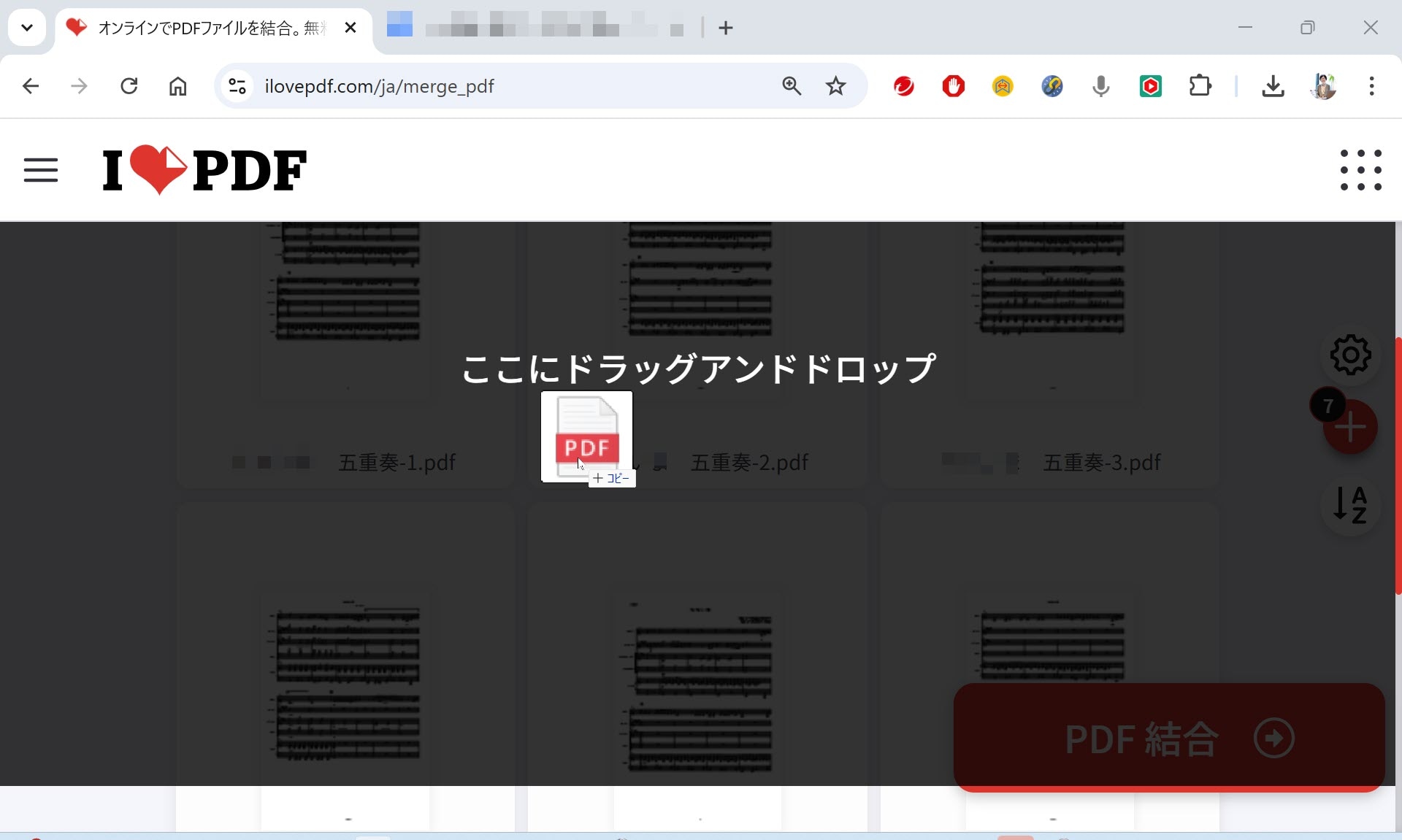Click the iLovePDF logo

click(x=204, y=170)
